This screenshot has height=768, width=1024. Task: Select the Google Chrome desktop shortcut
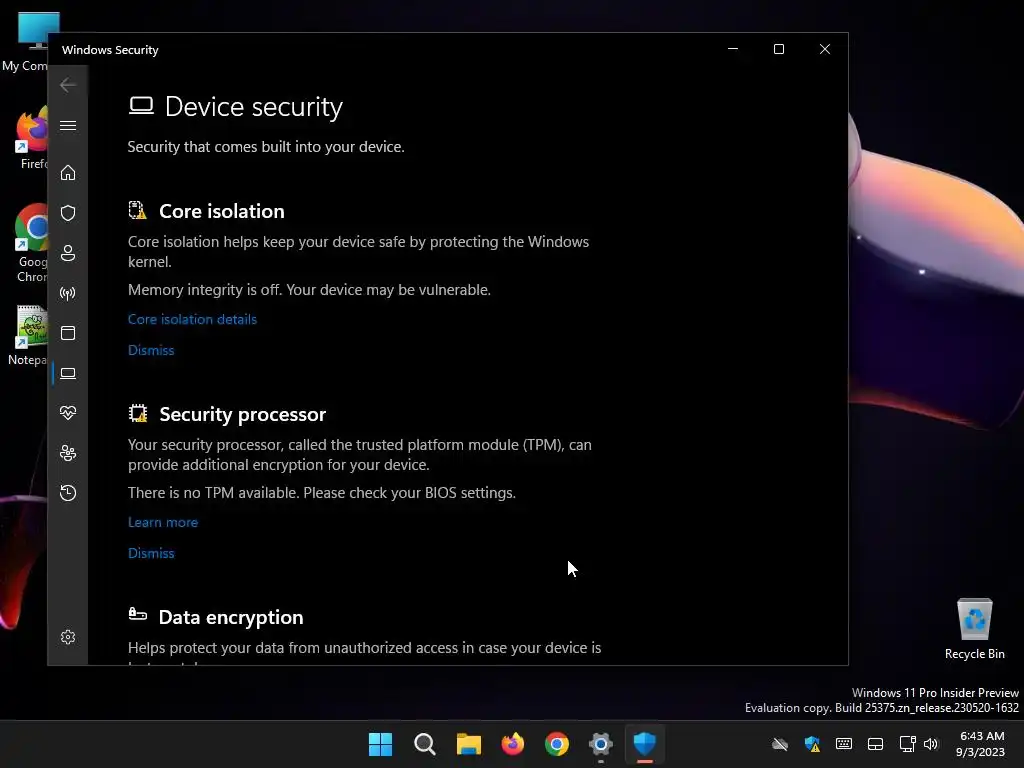point(31,242)
